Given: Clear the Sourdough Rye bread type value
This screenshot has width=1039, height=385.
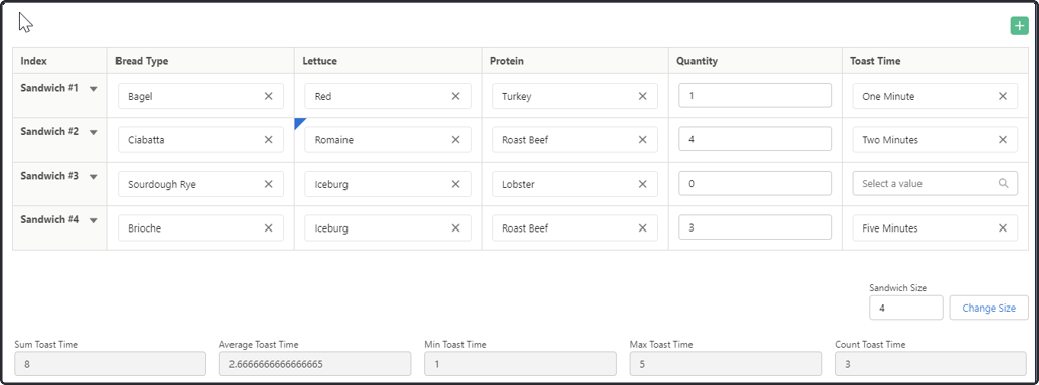Looking at the screenshot, I should click(x=268, y=184).
